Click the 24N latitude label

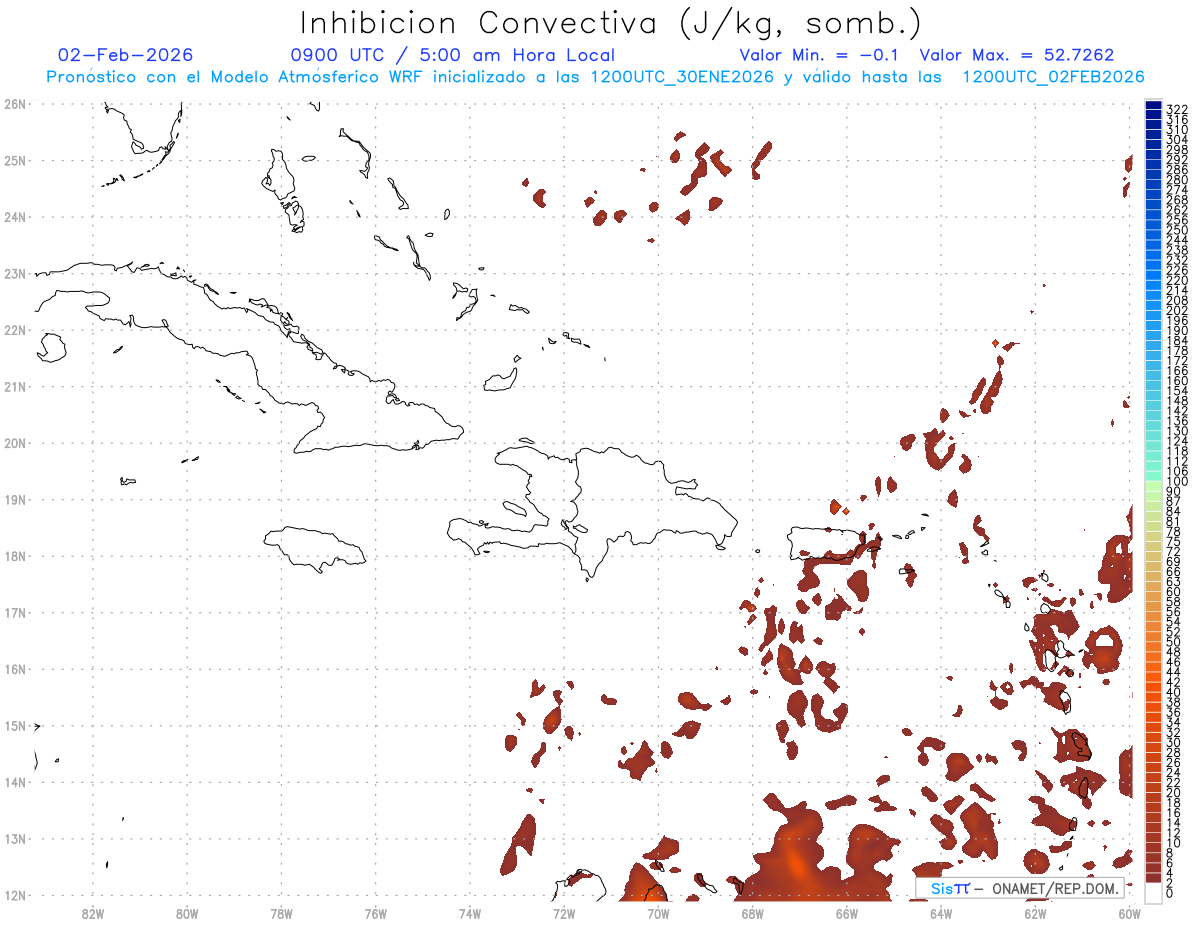click(16, 217)
